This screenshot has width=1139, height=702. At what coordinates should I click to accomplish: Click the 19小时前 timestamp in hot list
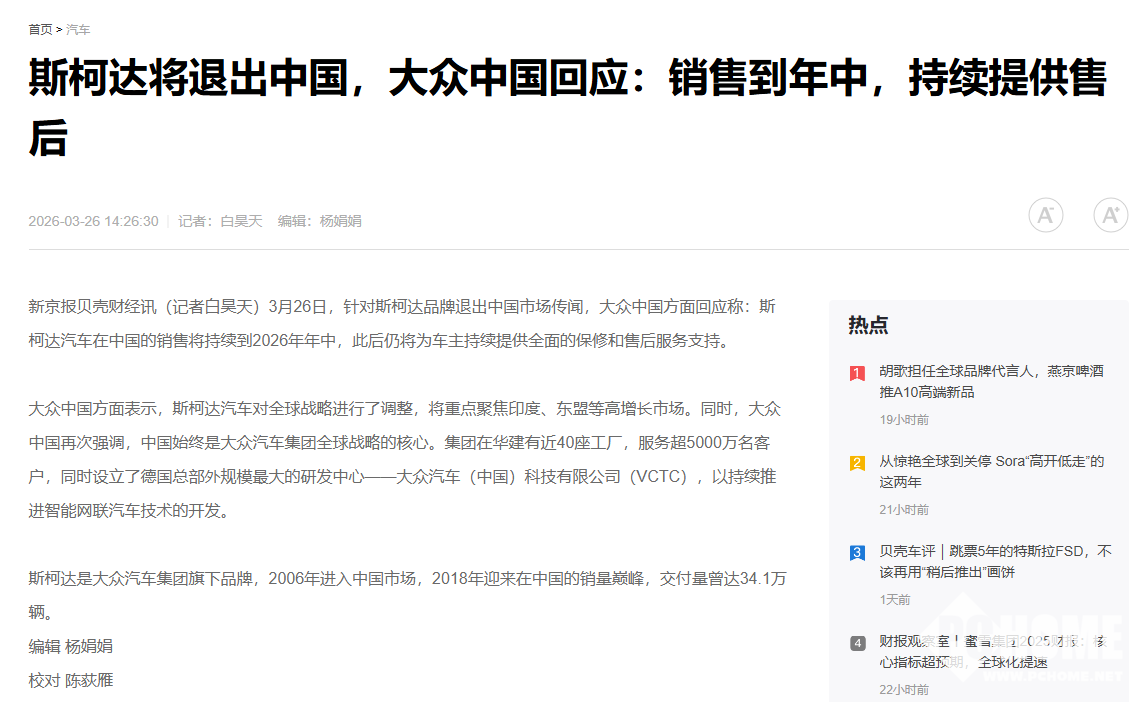(x=904, y=420)
